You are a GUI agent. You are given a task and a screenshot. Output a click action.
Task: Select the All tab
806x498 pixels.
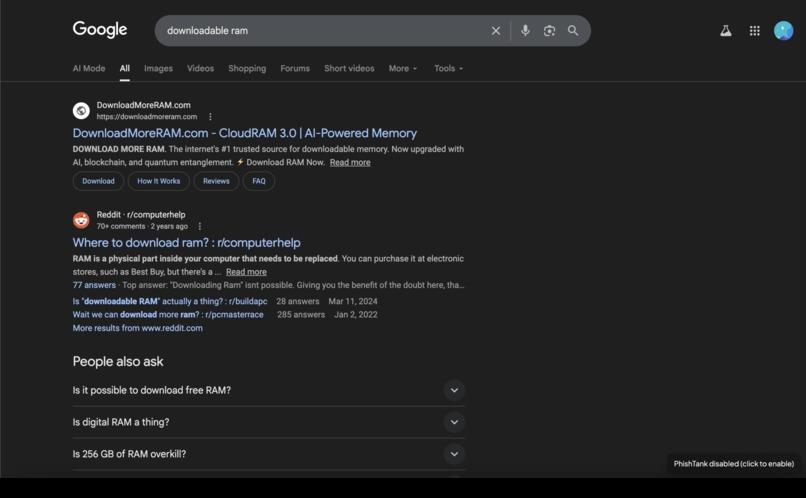coord(125,68)
